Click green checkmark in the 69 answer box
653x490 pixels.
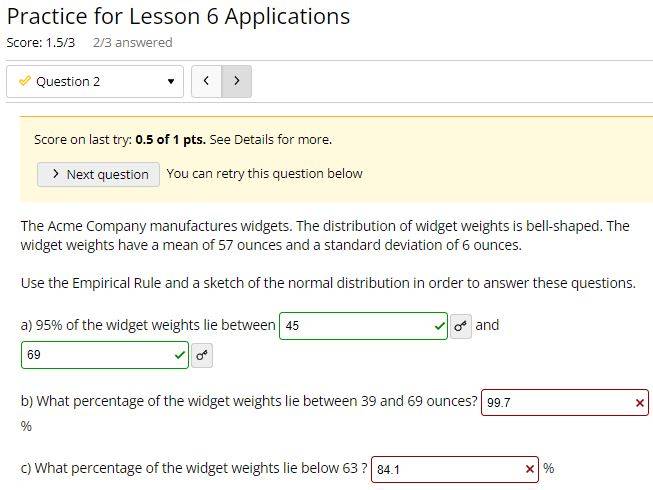coord(180,355)
